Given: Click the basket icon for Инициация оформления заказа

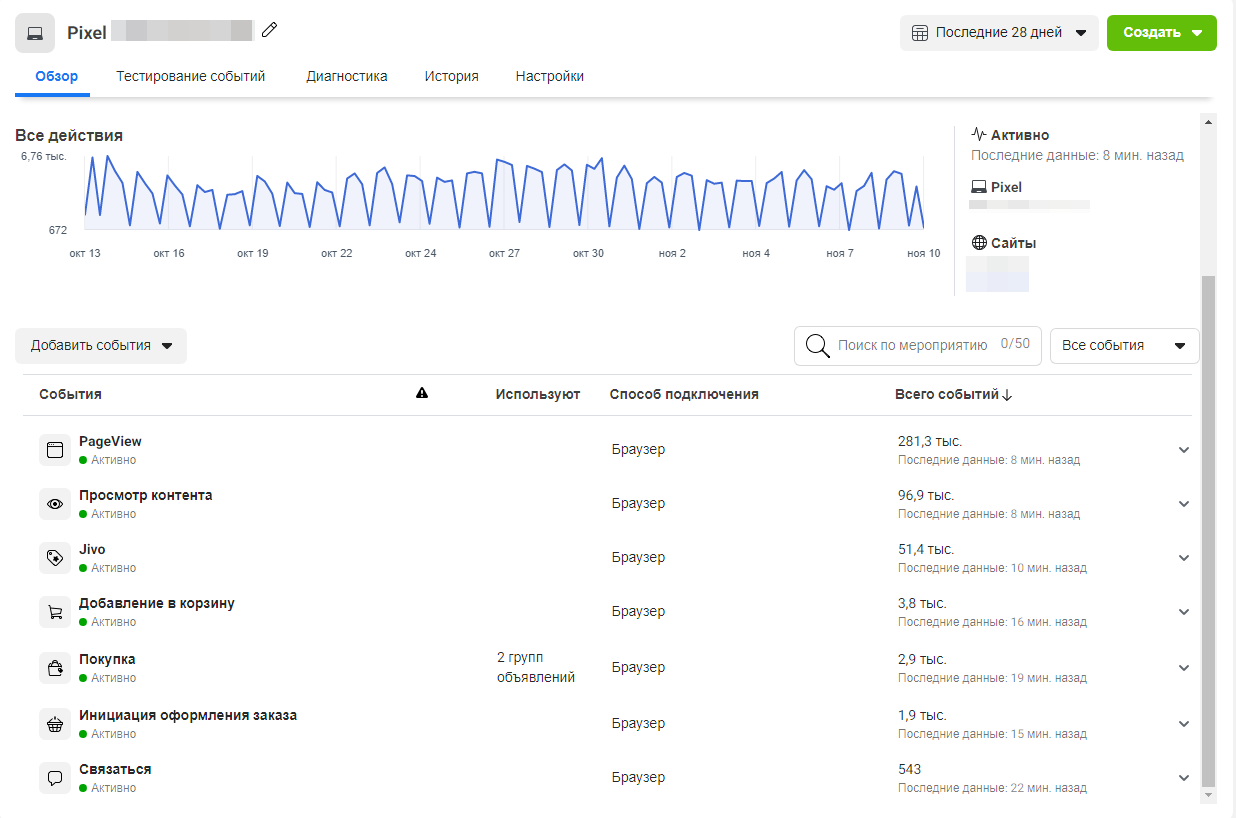Looking at the screenshot, I should tap(55, 724).
